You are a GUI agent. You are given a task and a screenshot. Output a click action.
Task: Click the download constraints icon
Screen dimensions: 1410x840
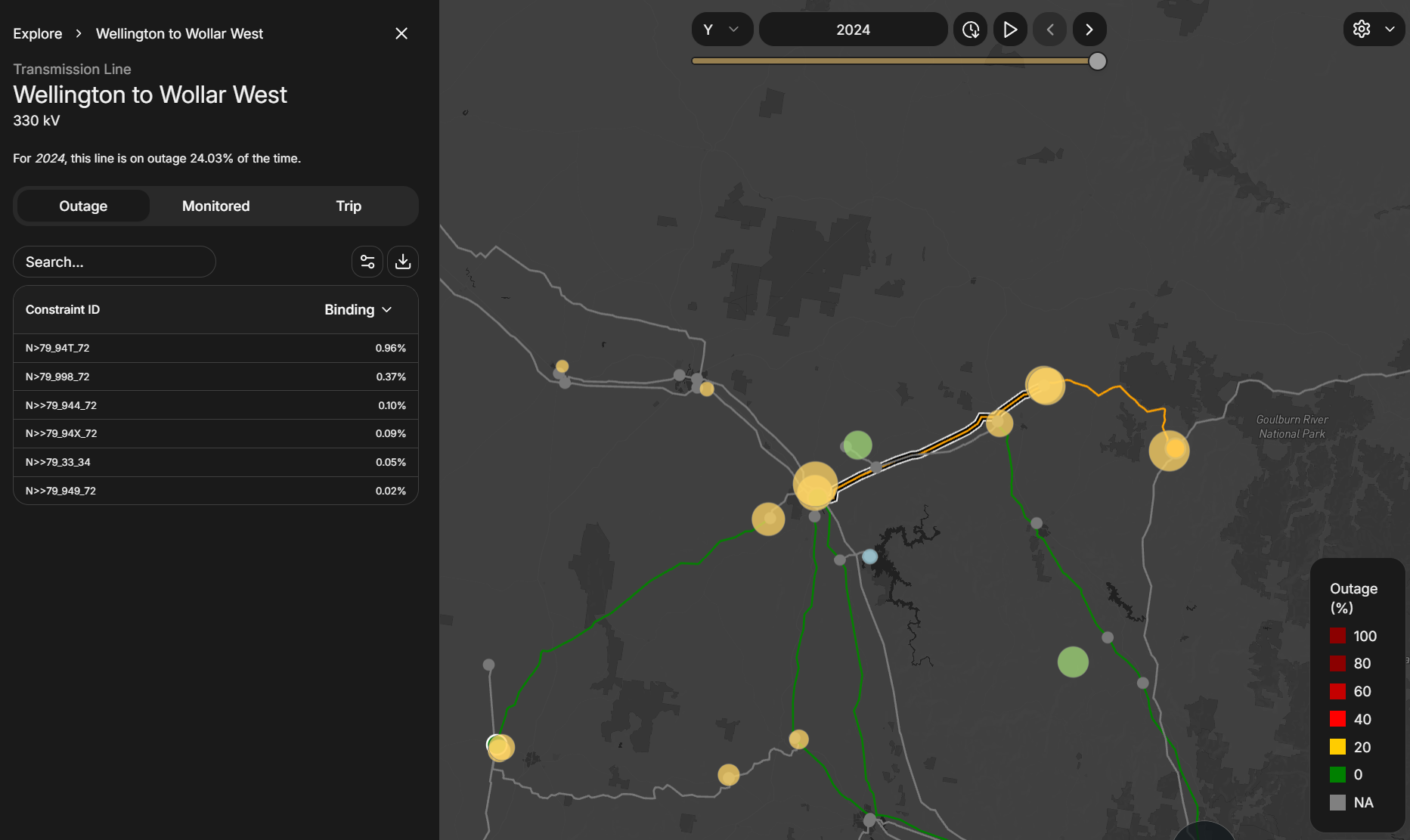pos(403,262)
